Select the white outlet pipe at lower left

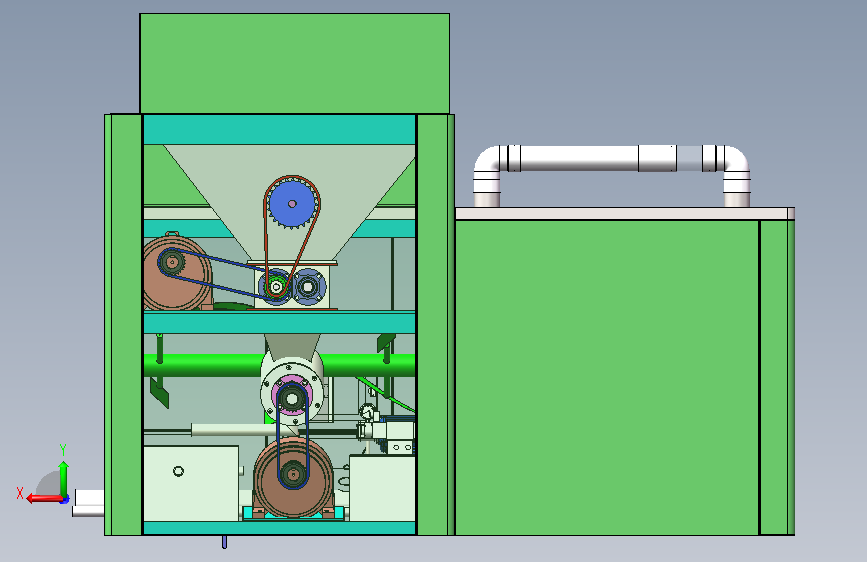pyautogui.click(x=88, y=503)
